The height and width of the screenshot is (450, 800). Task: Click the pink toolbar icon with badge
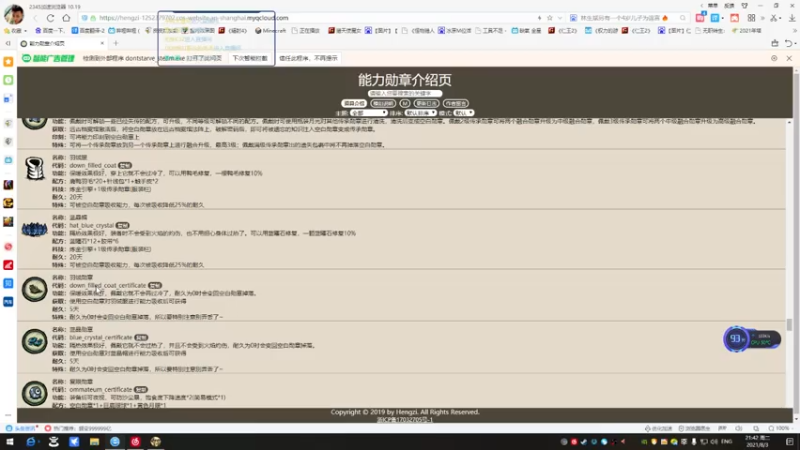[701, 18]
